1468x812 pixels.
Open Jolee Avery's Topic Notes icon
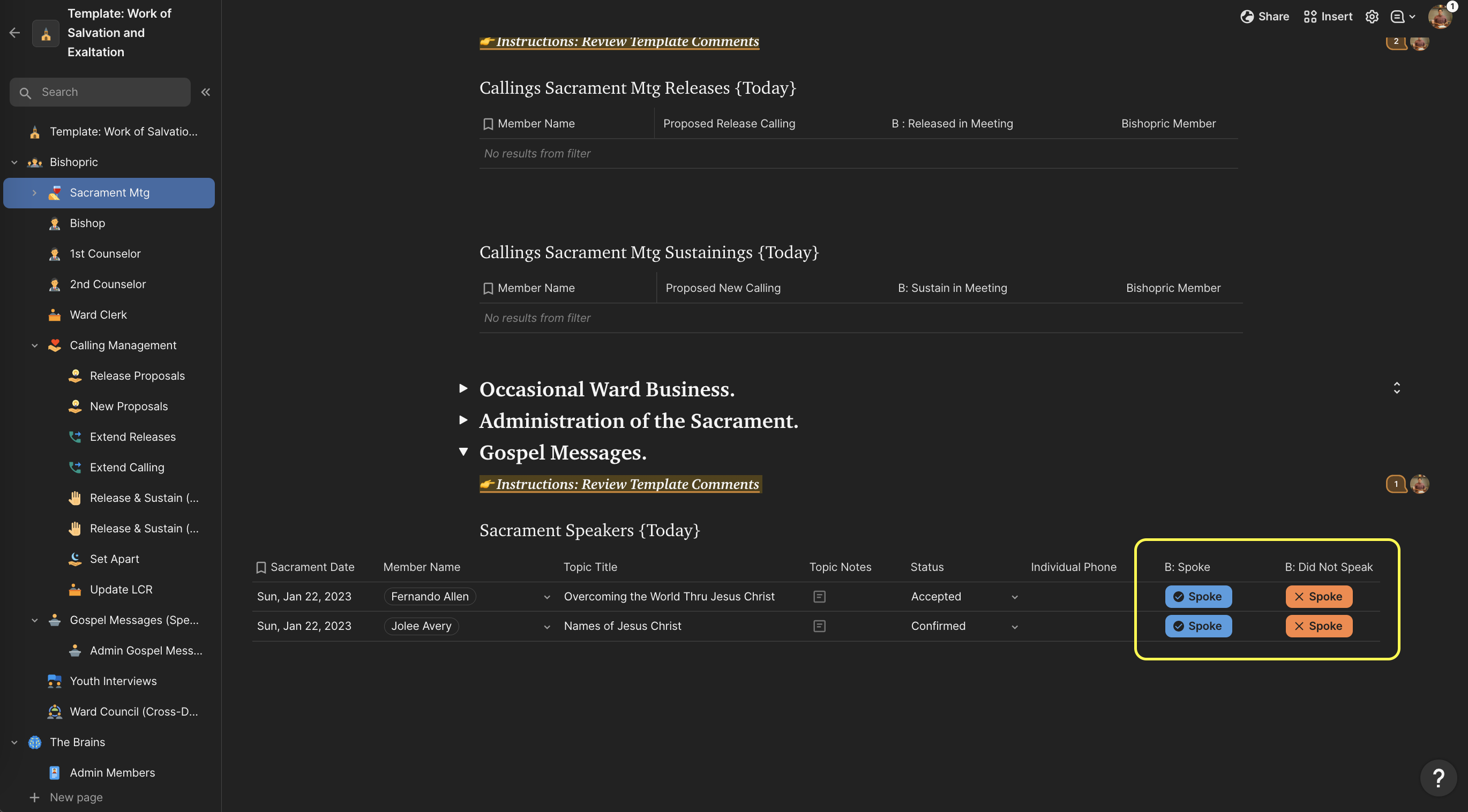click(819, 626)
